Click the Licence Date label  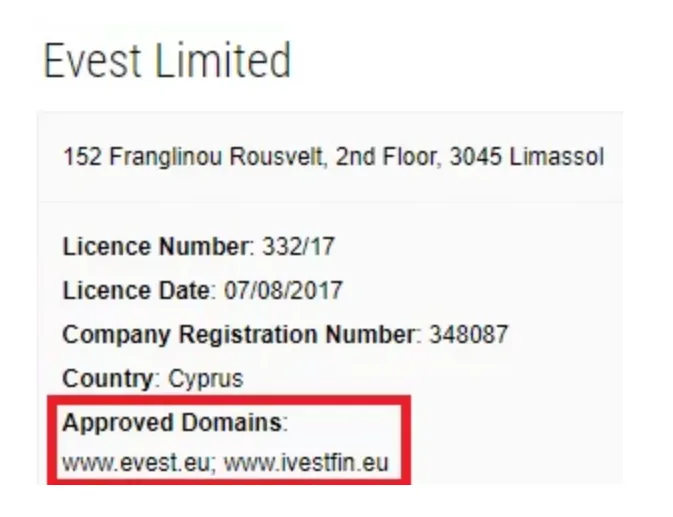pyautogui.click(x=139, y=290)
